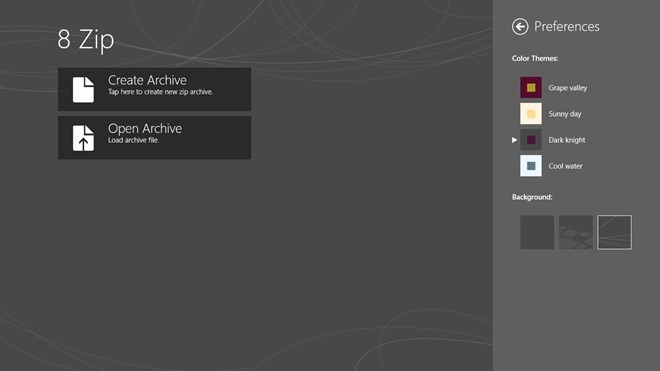Select the Grape valley theme label
This screenshot has height=371, width=660.
[567, 88]
